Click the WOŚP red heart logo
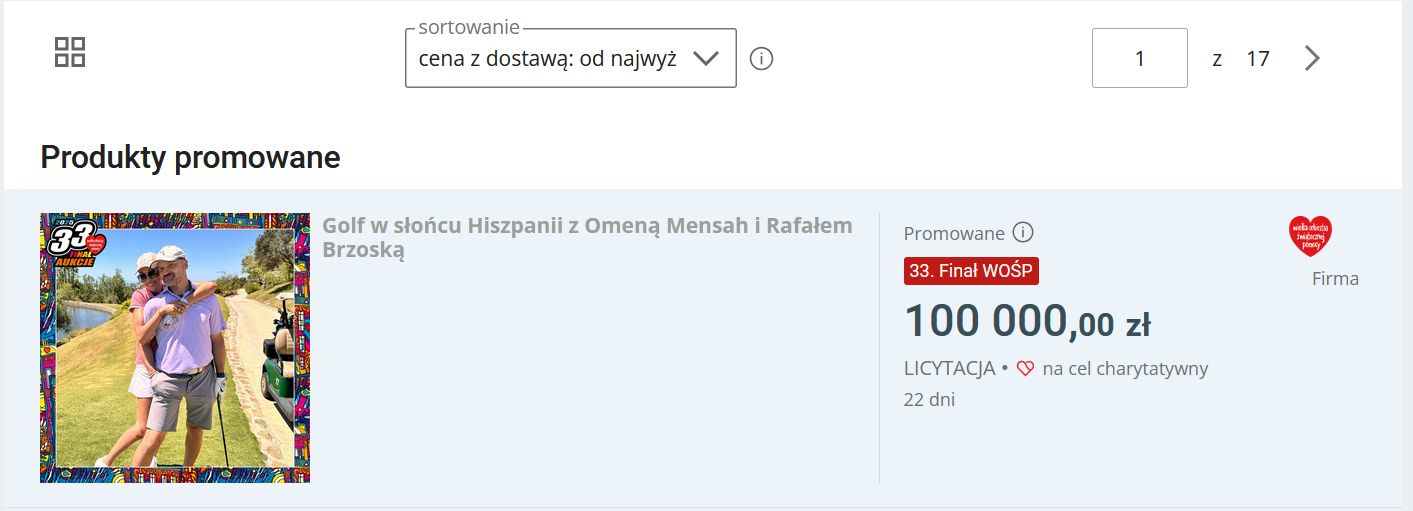Image resolution: width=1413 pixels, height=511 pixels. (1310, 237)
